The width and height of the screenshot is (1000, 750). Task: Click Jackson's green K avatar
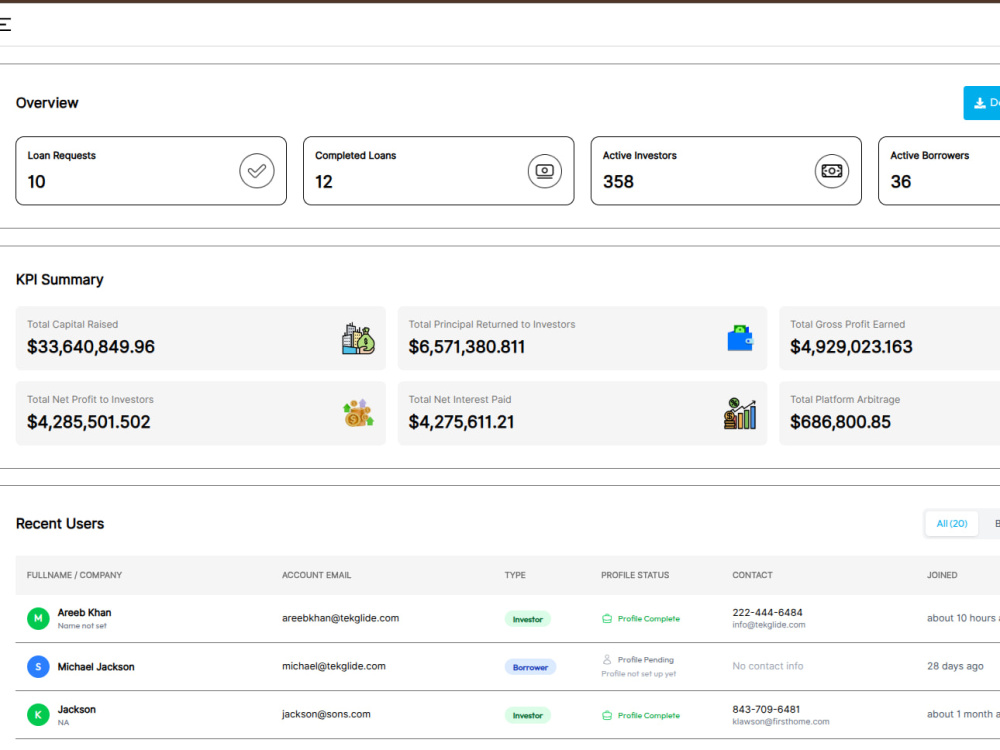(x=38, y=715)
